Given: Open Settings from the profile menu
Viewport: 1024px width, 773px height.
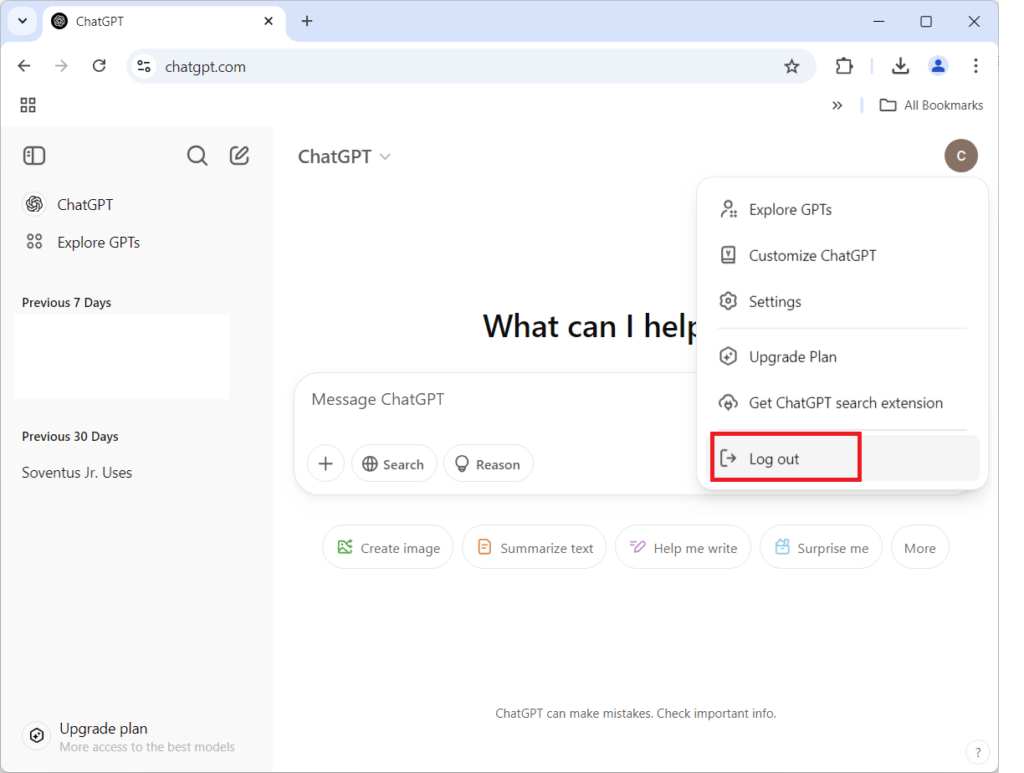Looking at the screenshot, I should coord(842,302).
